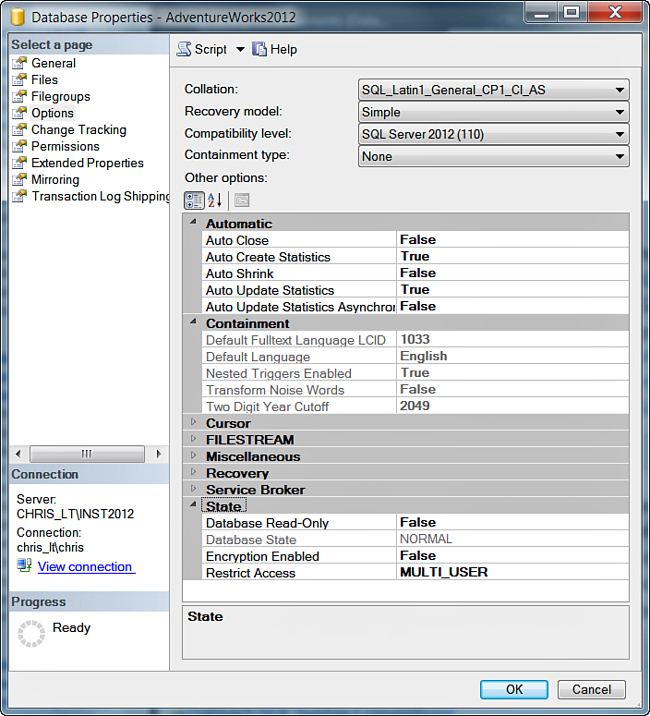
Task: Click the View connection link
Action: 85,567
